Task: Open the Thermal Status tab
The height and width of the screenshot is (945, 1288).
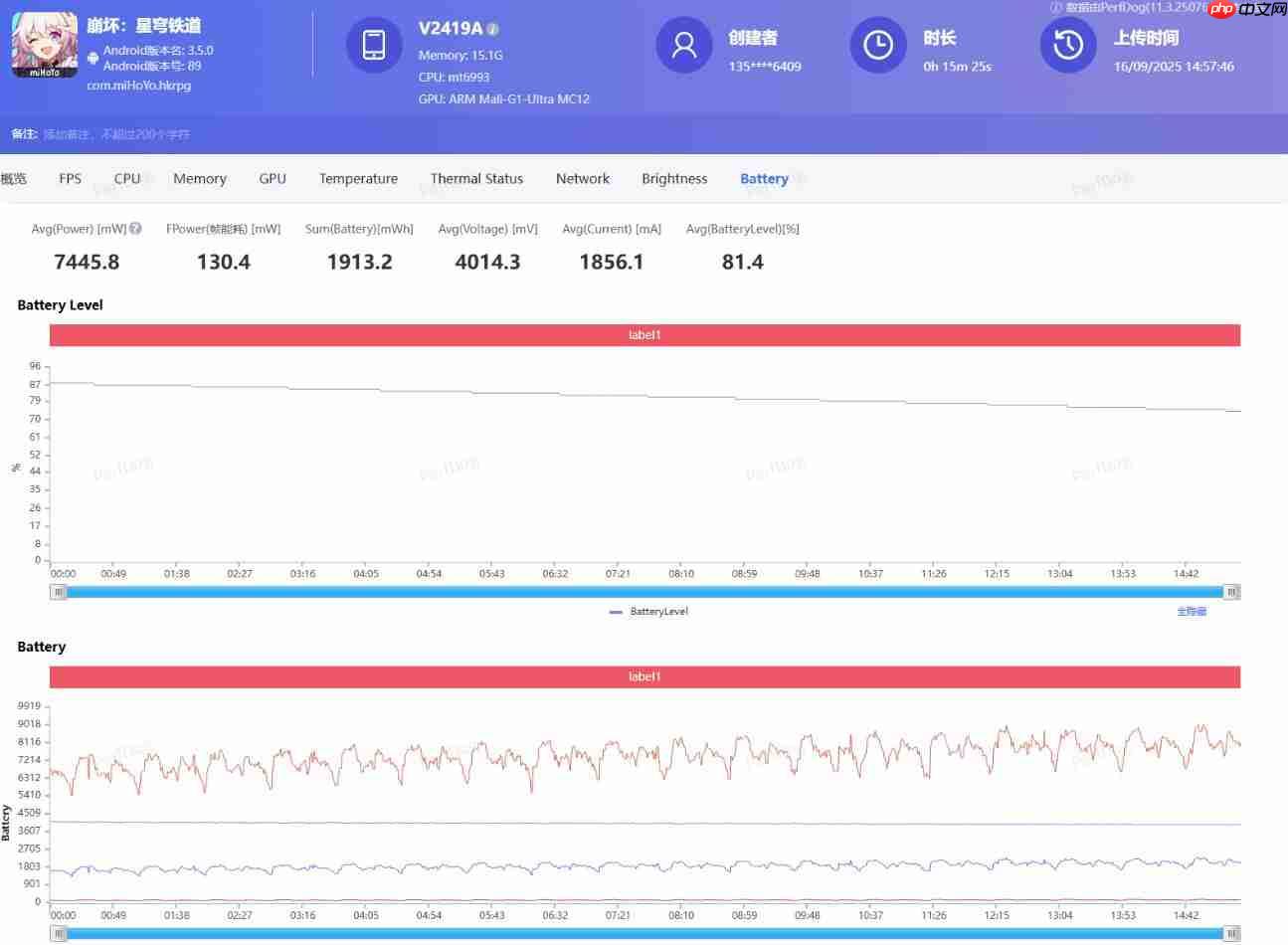Action: point(476,178)
